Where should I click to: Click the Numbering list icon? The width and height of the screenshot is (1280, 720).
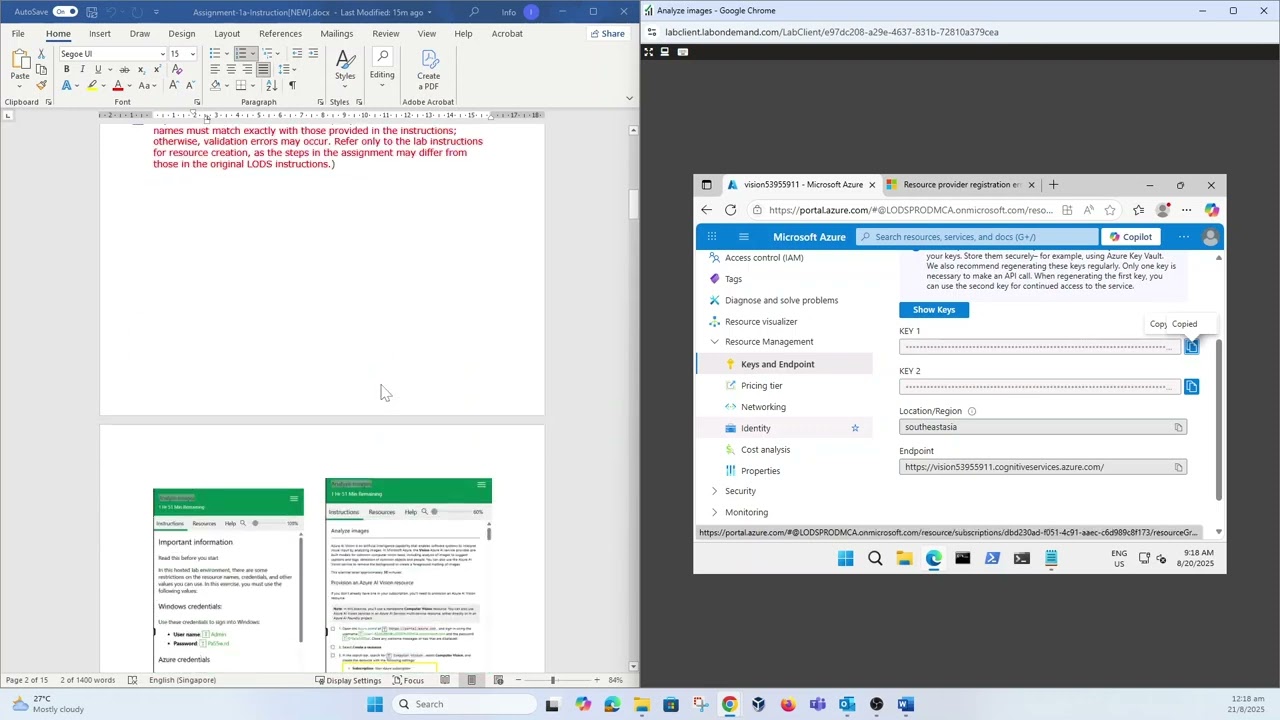pos(241,54)
